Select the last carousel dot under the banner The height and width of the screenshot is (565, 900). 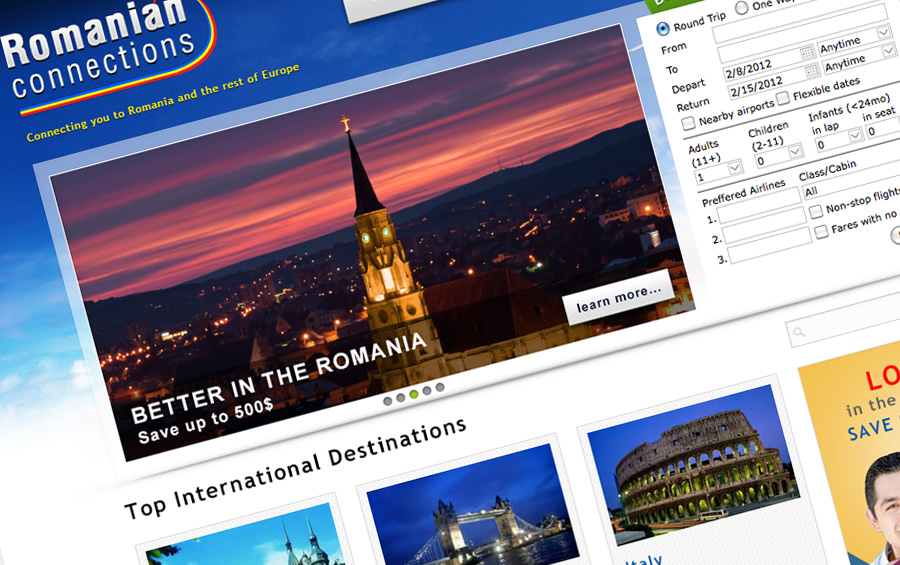pos(440,388)
